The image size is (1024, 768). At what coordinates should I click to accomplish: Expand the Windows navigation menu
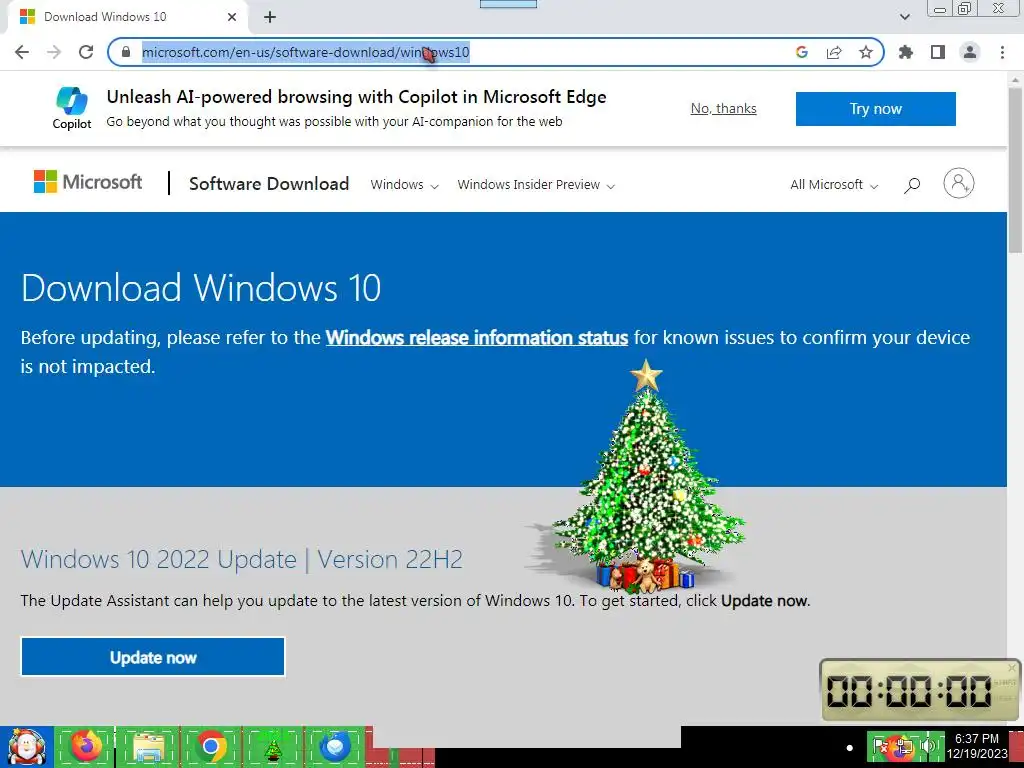(x=404, y=185)
